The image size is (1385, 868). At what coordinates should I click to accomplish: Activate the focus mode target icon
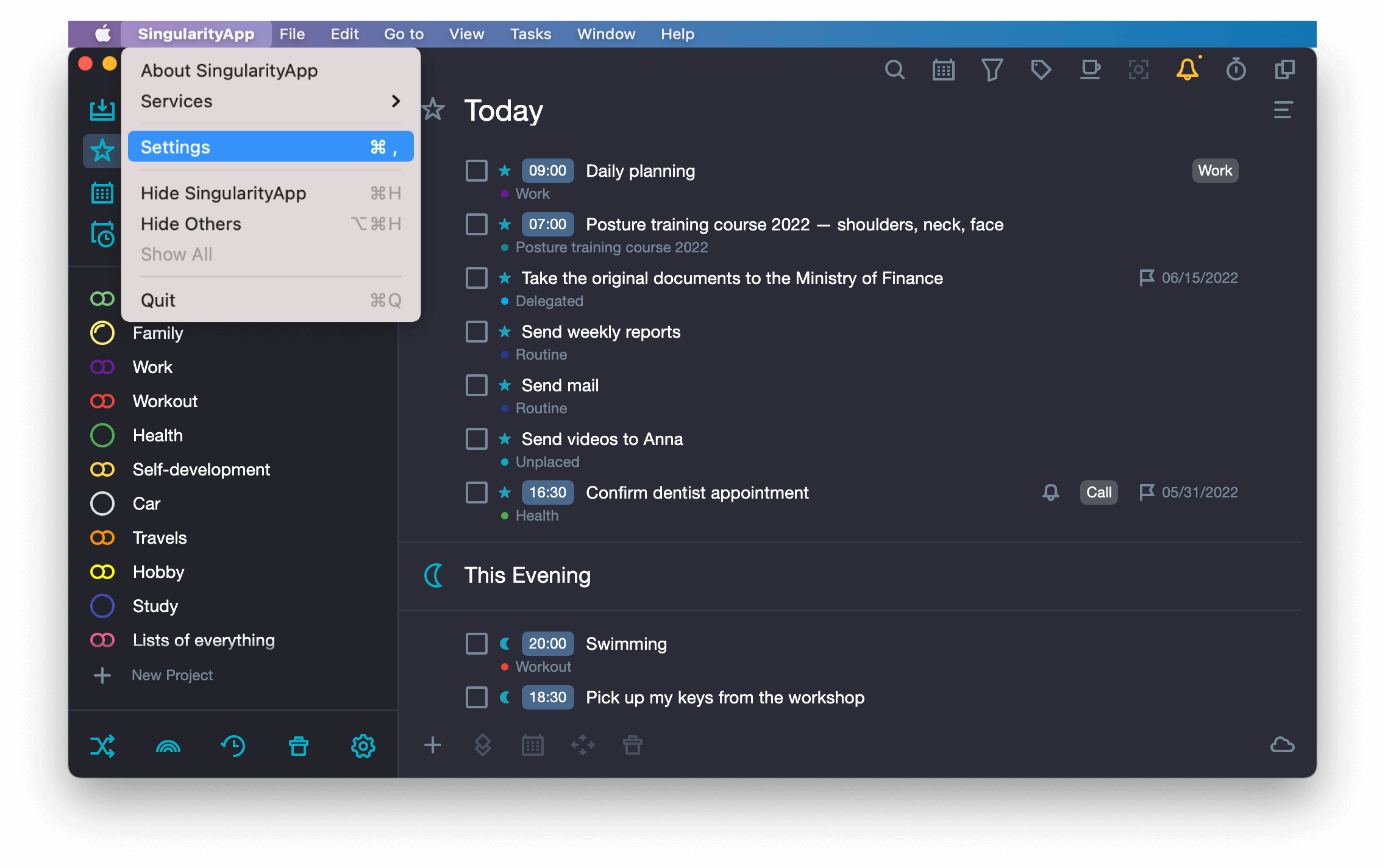click(1138, 70)
